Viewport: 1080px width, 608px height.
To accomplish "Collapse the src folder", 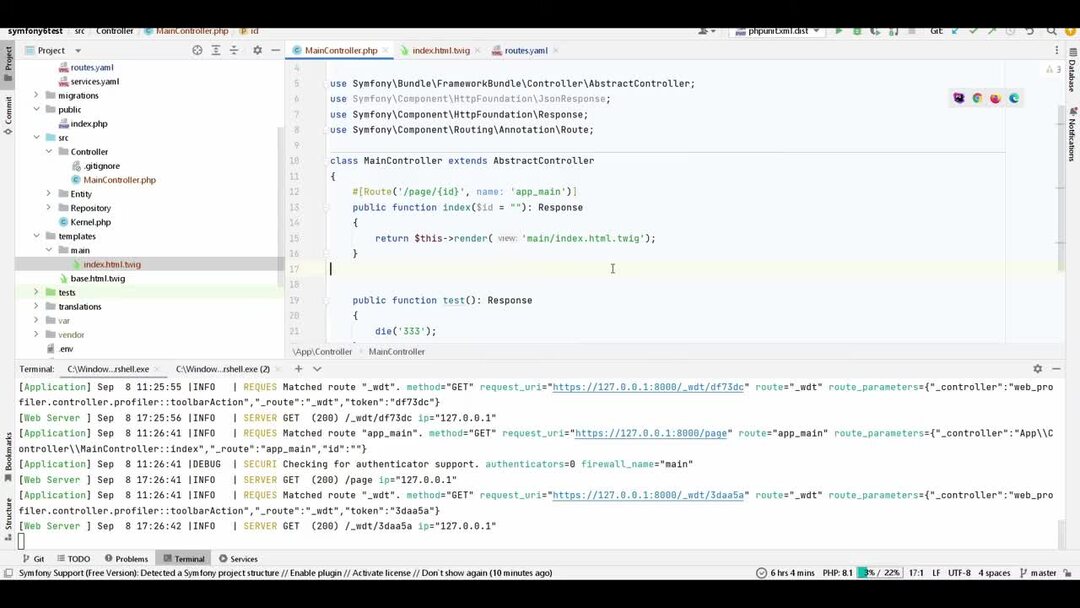I will (37, 137).
